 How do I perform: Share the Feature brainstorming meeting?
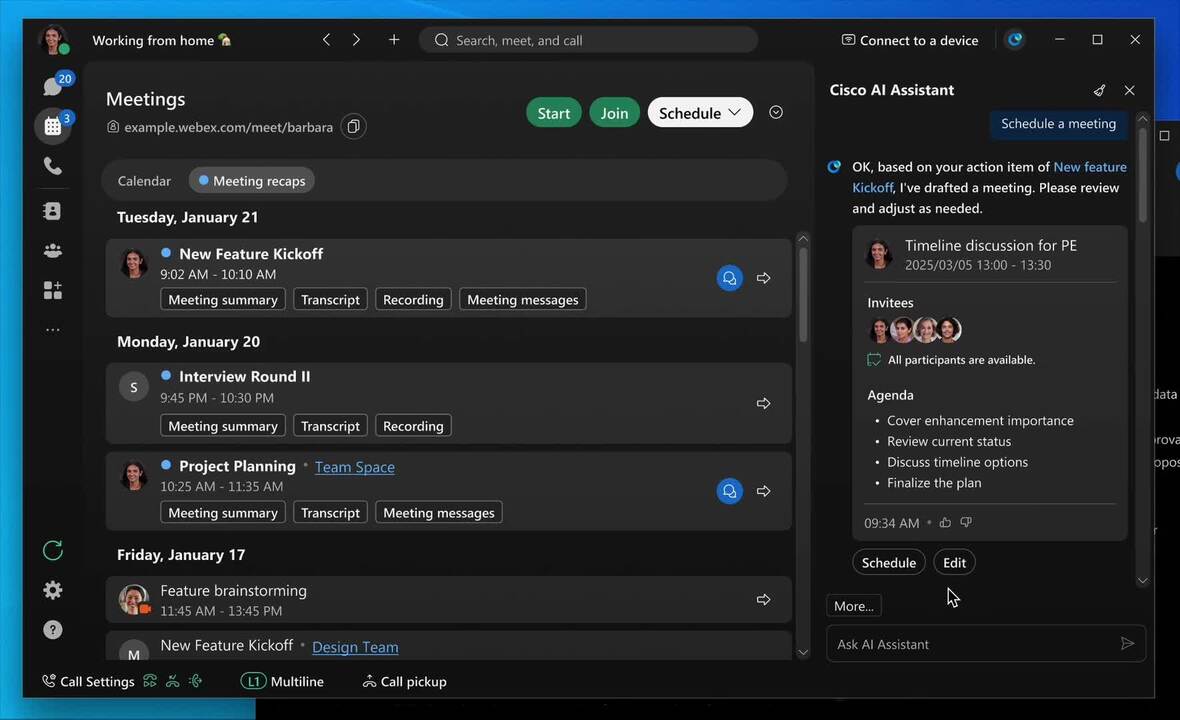click(x=763, y=600)
